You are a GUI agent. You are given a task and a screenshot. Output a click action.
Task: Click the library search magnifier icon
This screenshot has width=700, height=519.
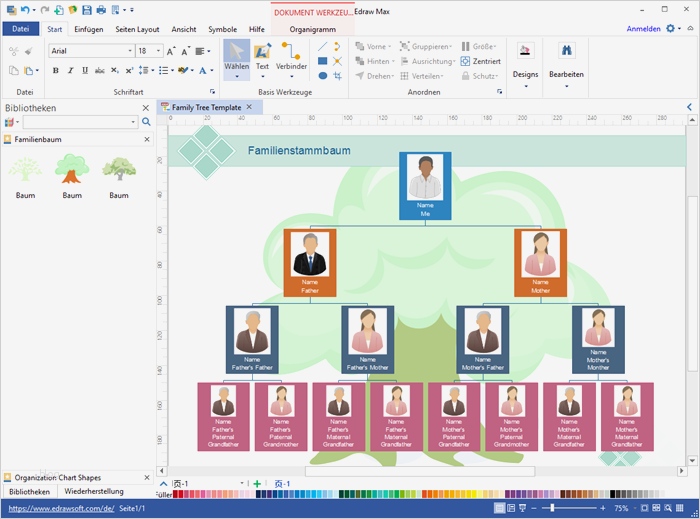coord(146,122)
